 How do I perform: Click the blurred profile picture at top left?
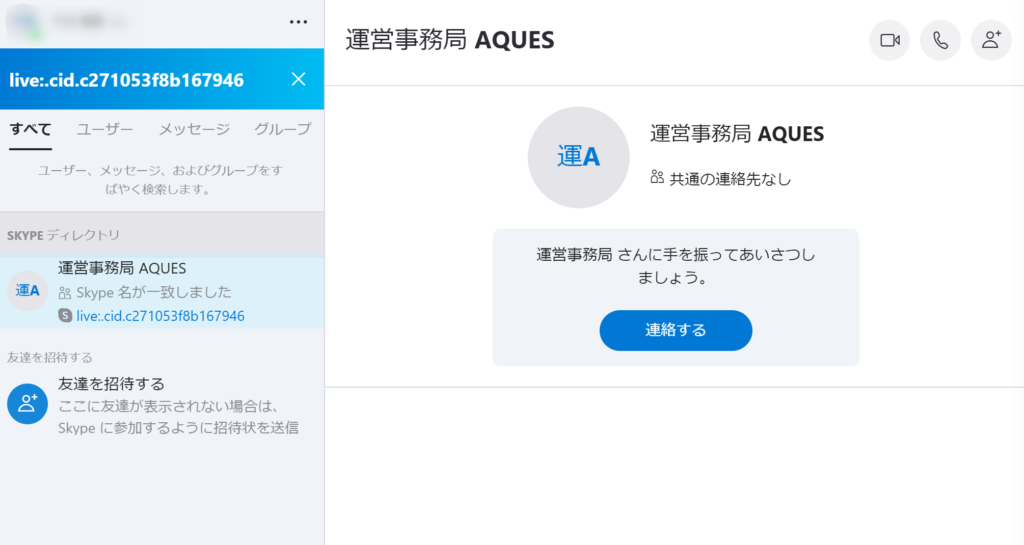coord(24,22)
